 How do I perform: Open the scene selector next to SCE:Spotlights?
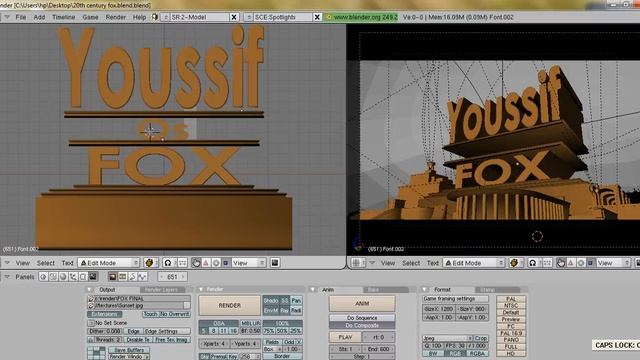(248, 17)
